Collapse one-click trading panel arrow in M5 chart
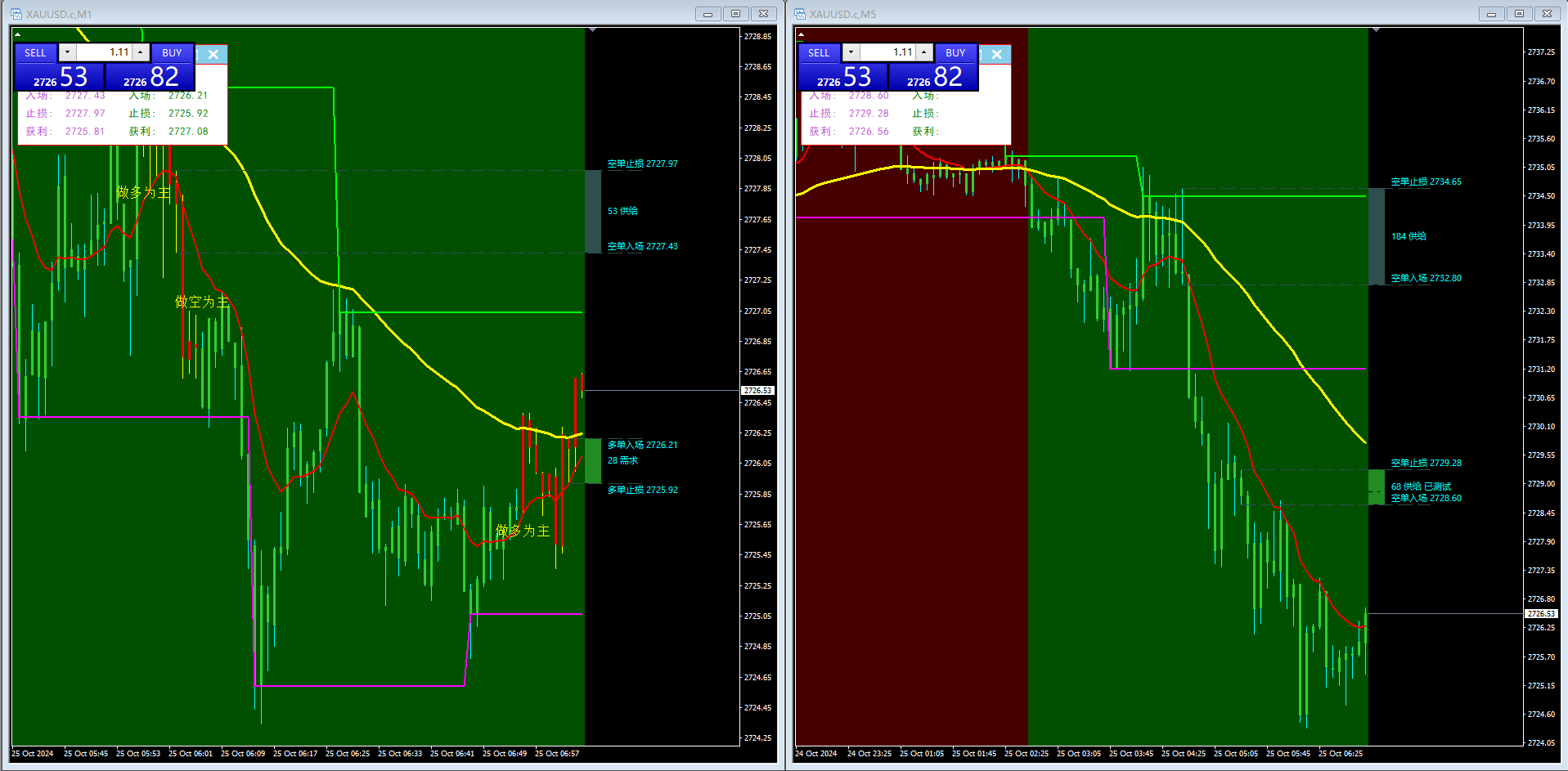The width and height of the screenshot is (1568, 771). coord(801,34)
